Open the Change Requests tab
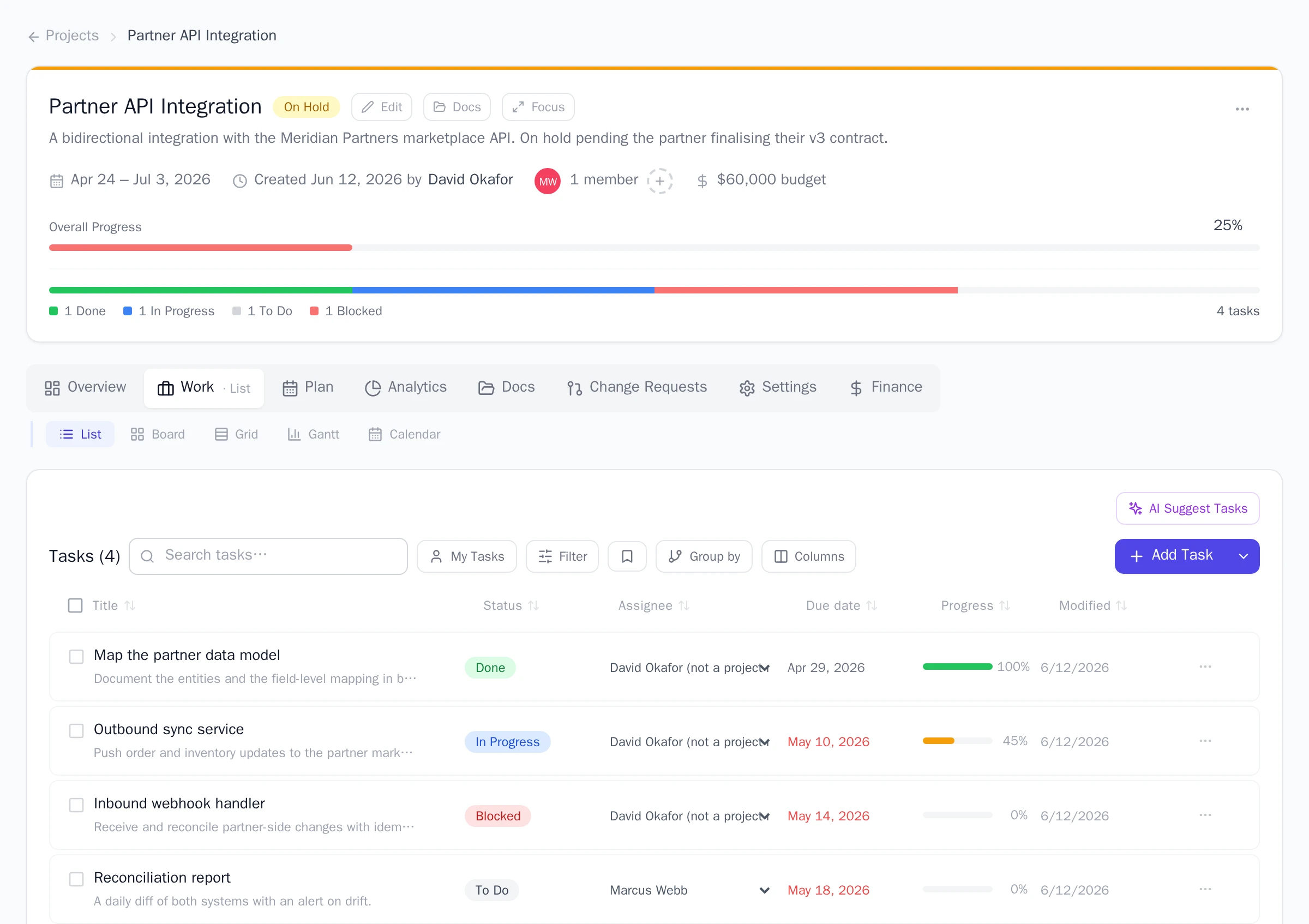1309x924 pixels. (x=637, y=388)
